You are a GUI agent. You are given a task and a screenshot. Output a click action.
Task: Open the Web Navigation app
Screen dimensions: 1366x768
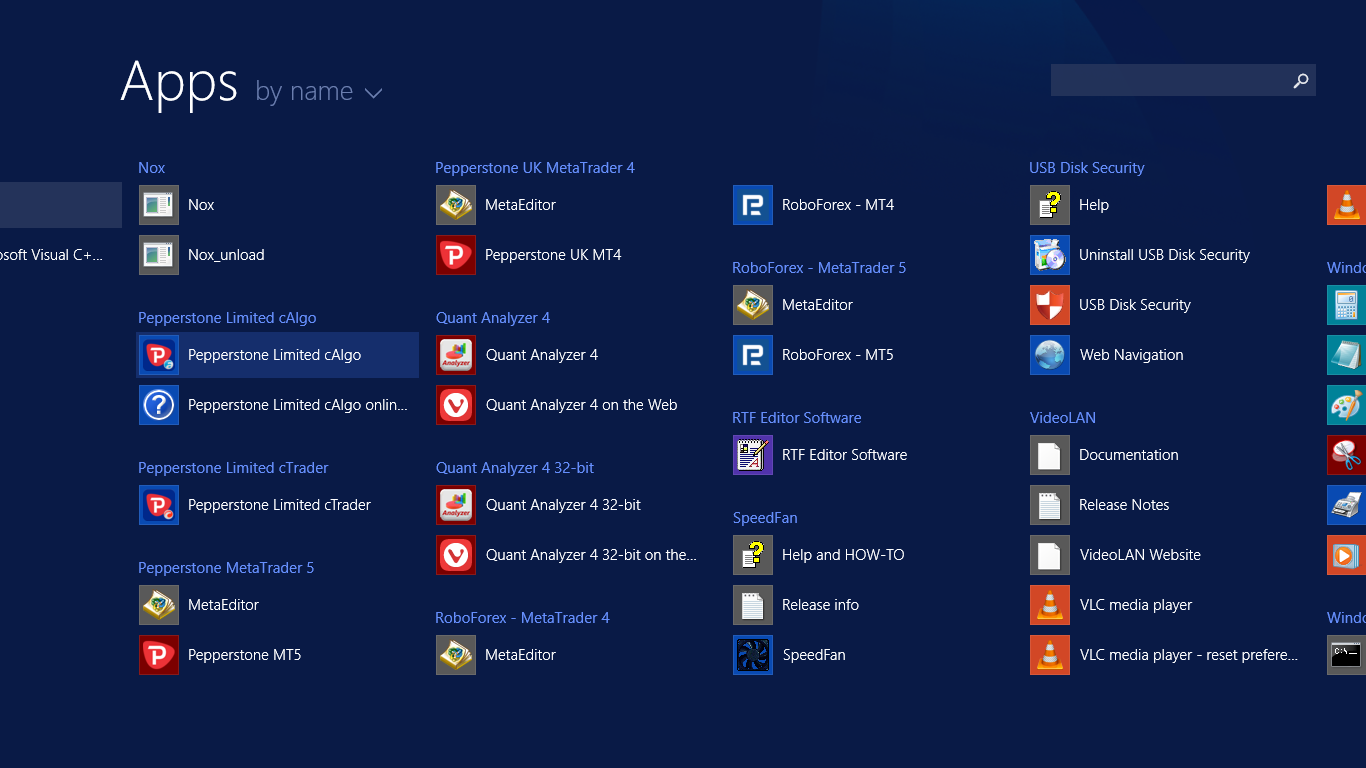[1168, 355]
